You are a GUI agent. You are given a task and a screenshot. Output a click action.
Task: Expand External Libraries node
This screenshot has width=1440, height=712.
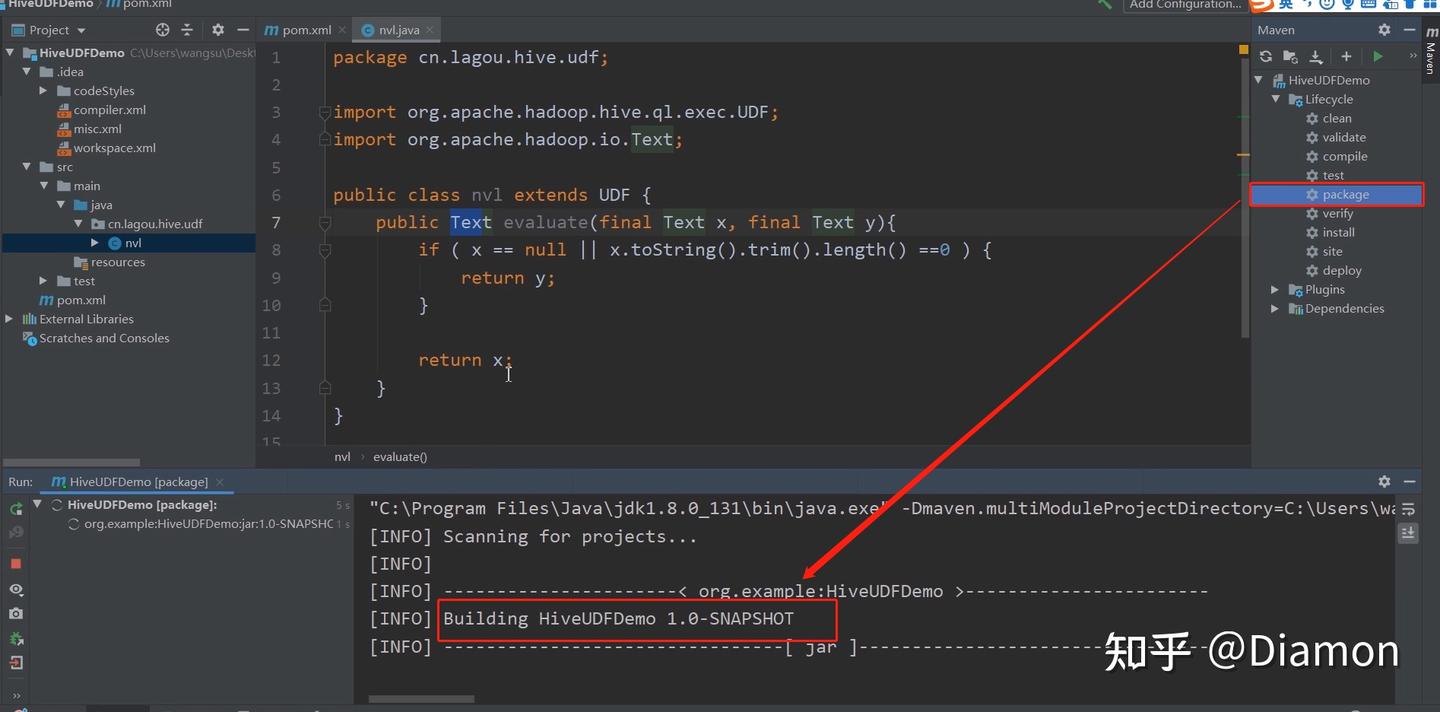[10, 319]
